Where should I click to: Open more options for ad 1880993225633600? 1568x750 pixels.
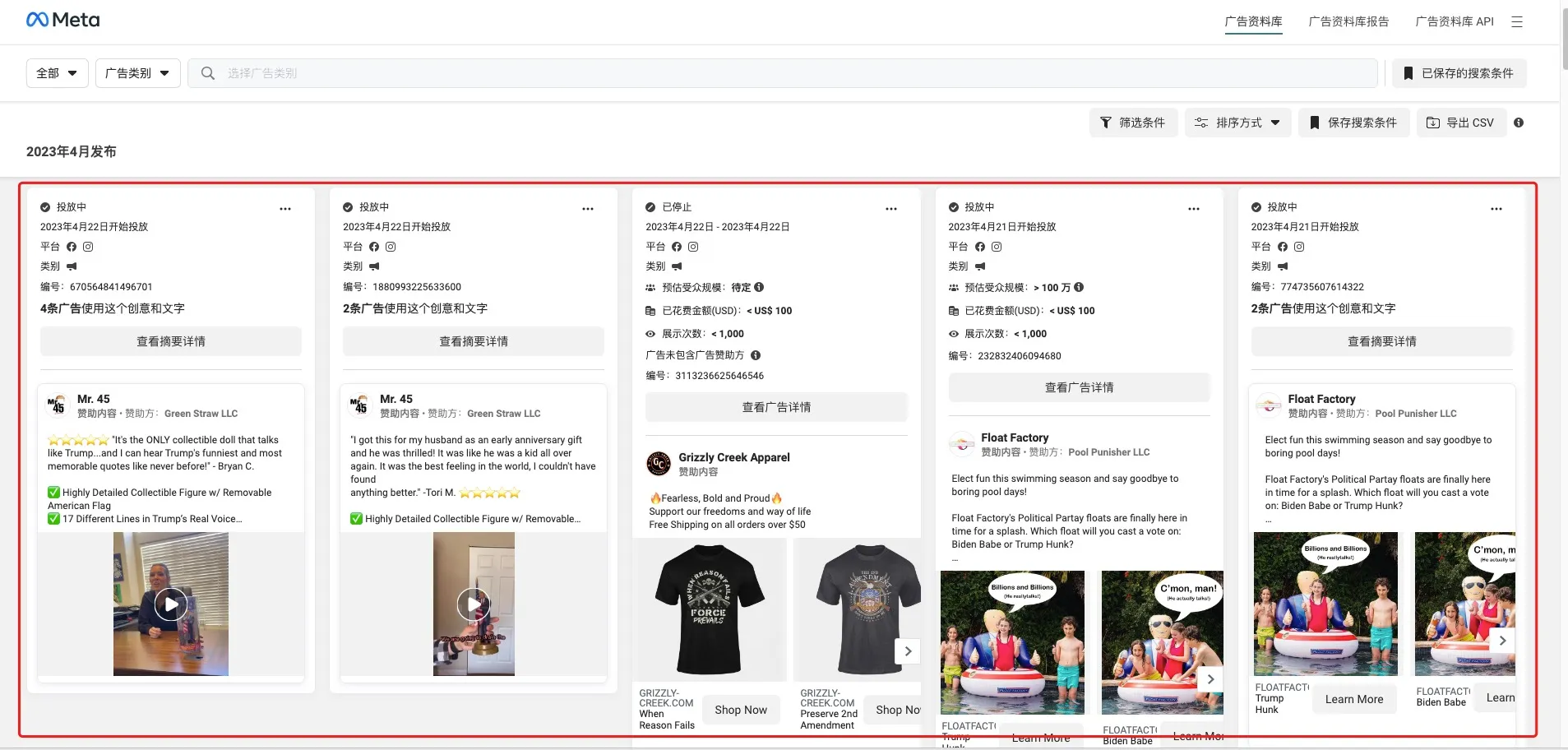pyautogui.click(x=588, y=209)
